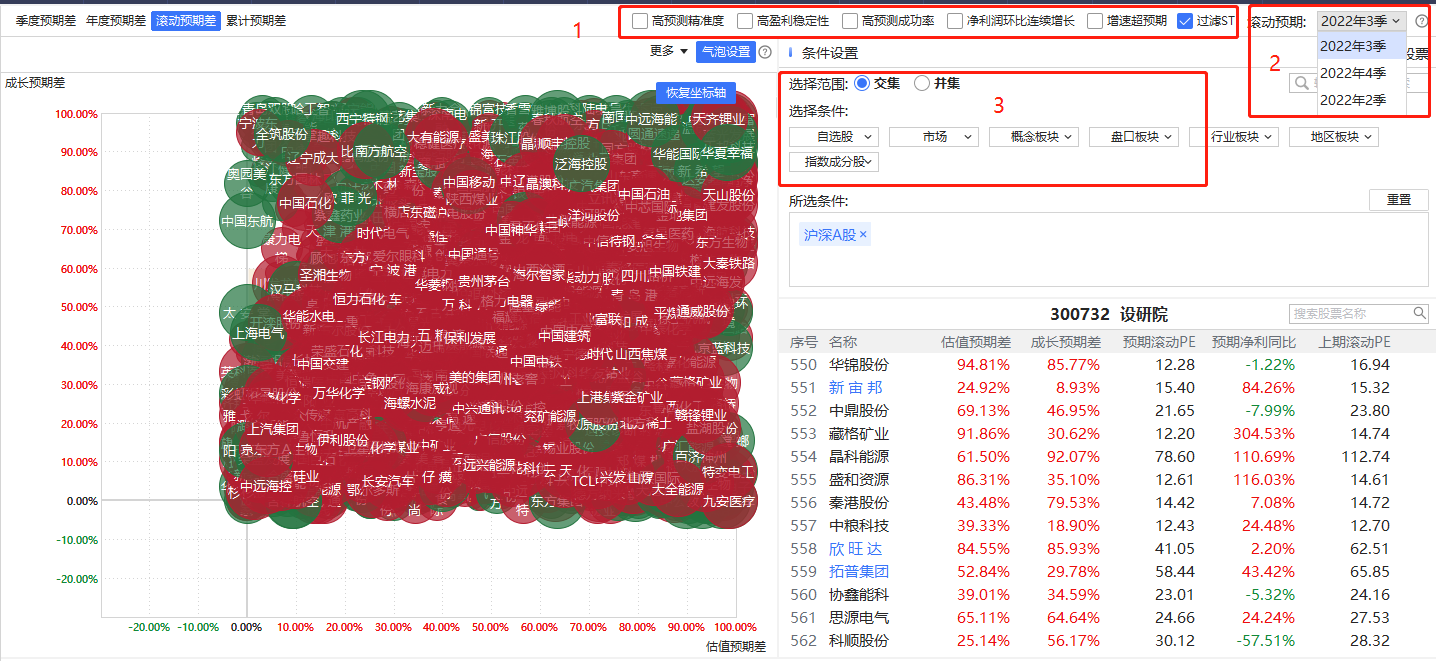Select the 中国移动 bubble in the chart

coord(469,182)
